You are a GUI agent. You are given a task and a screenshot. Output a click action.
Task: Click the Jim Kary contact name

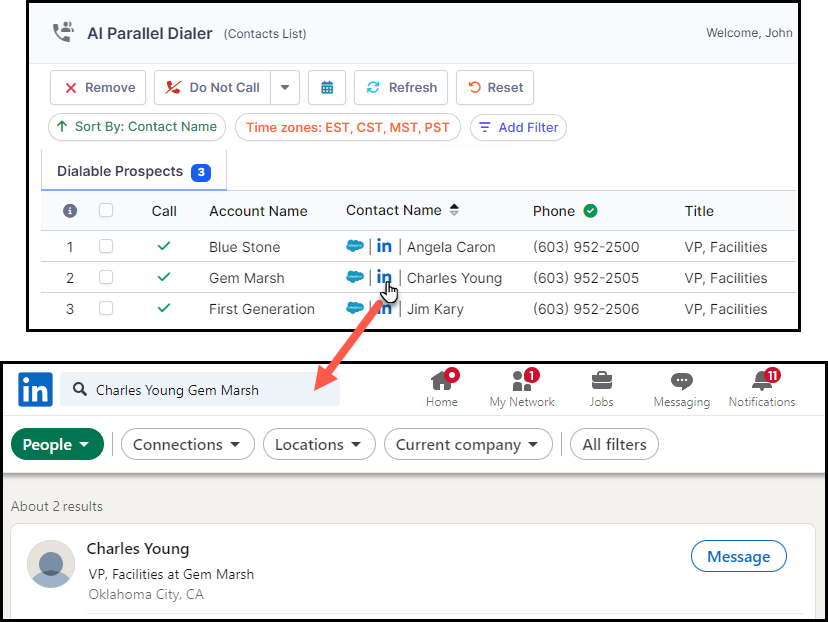435,309
